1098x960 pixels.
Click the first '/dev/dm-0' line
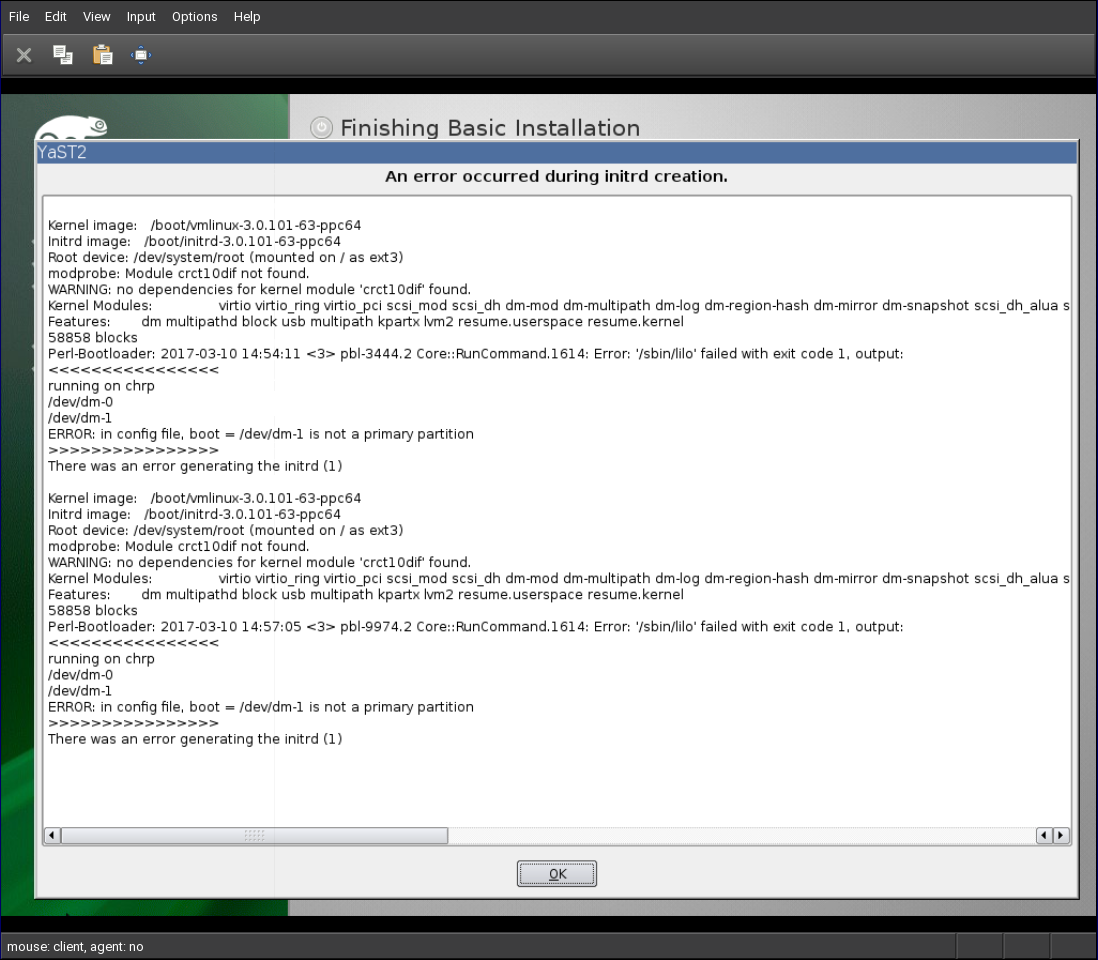[x=80, y=403]
